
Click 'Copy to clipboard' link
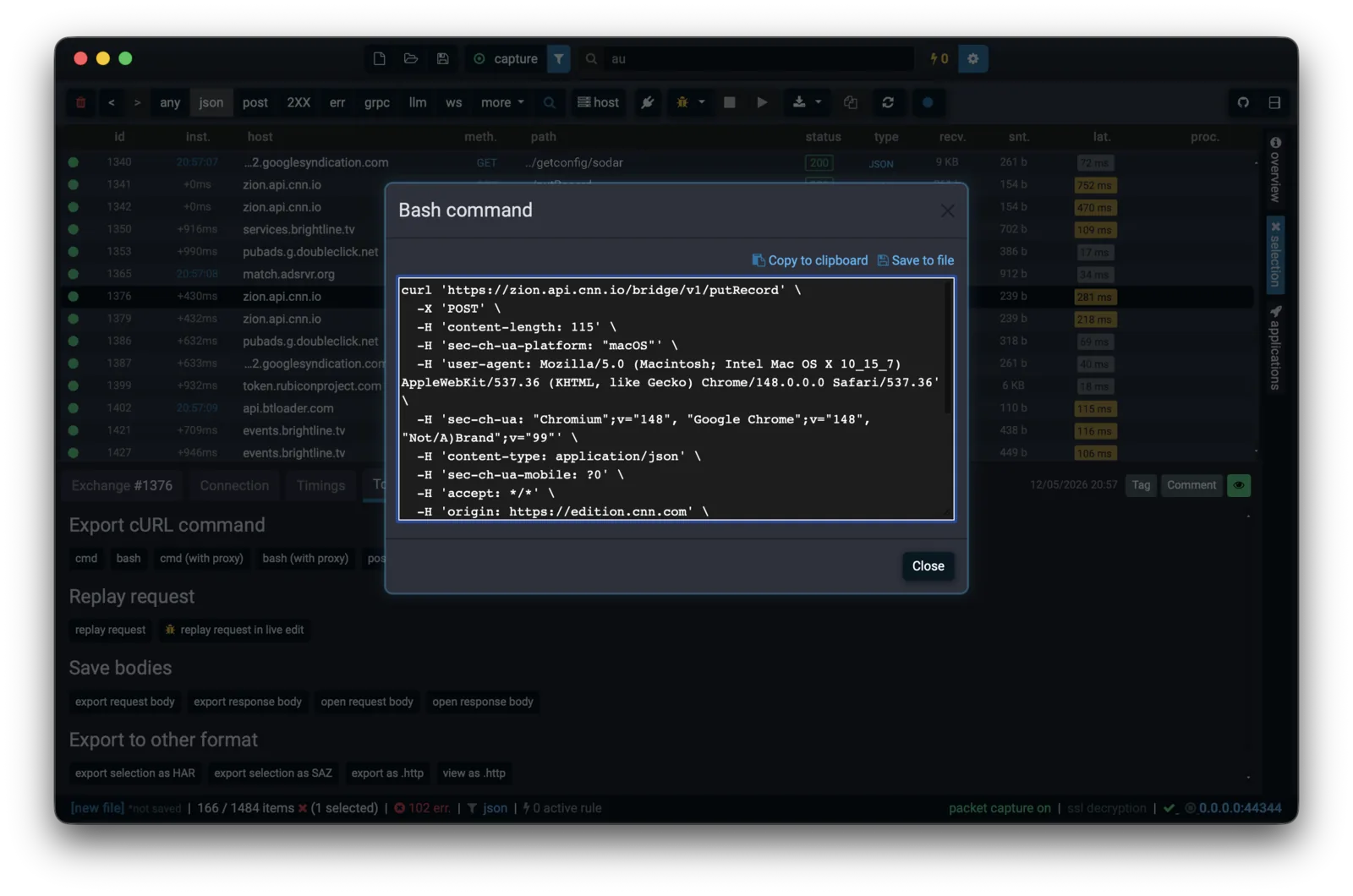pos(810,260)
